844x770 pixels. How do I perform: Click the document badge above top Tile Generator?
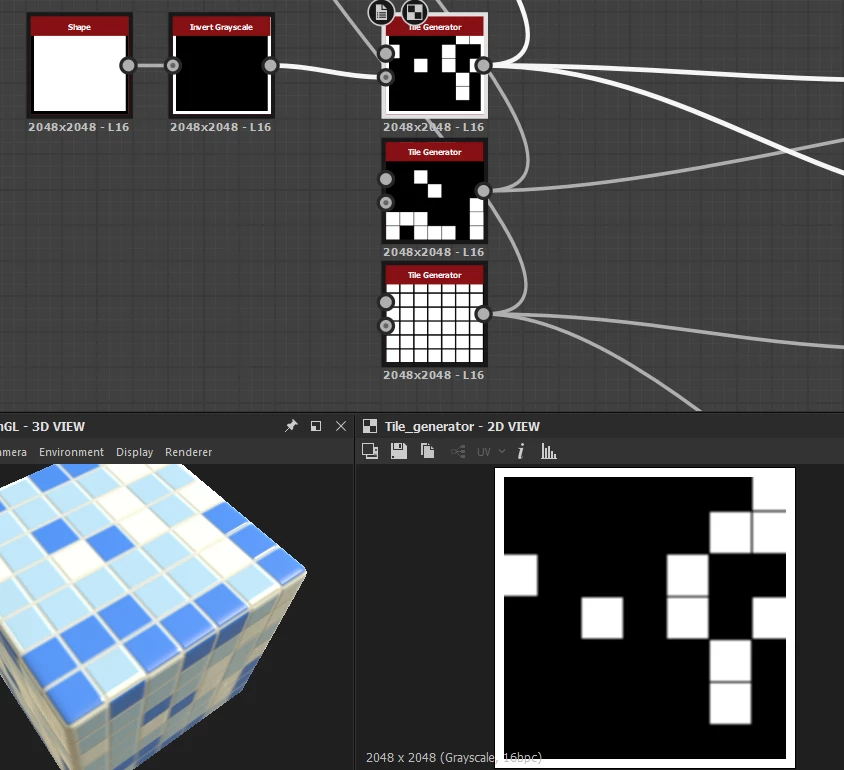(x=381, y=11)
